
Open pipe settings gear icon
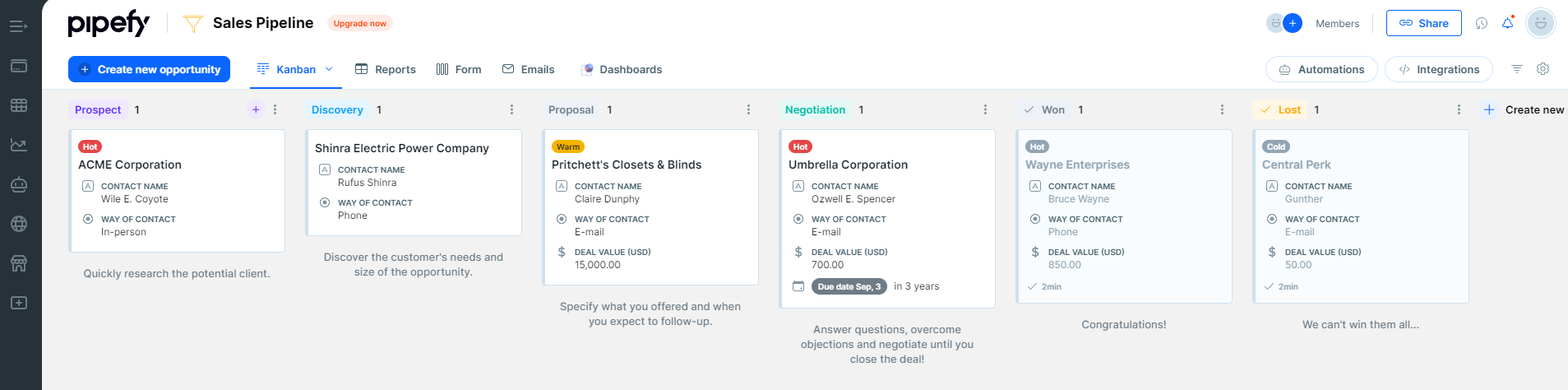1543,69
